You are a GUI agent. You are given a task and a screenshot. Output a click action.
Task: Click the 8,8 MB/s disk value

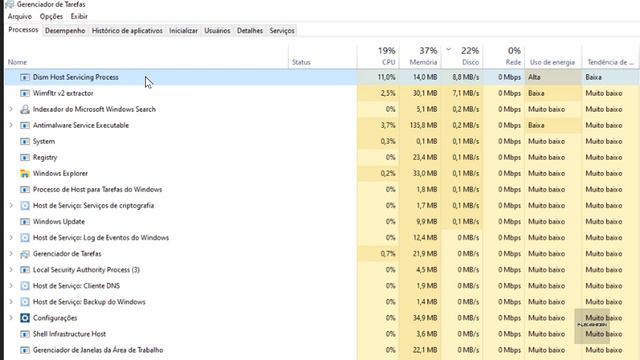466,77
